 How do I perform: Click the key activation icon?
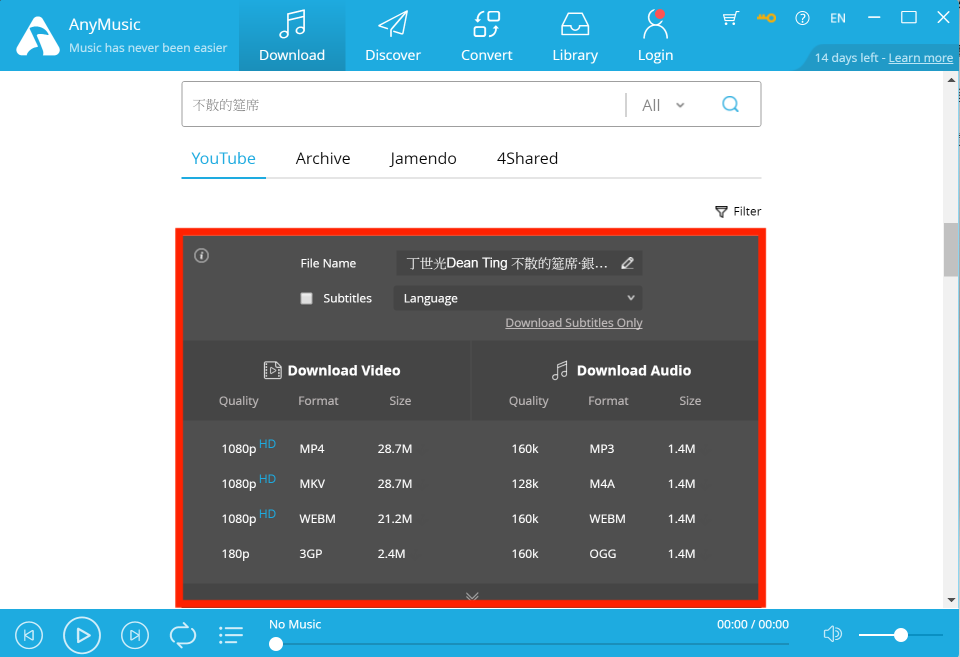click(x=766, y=18)
